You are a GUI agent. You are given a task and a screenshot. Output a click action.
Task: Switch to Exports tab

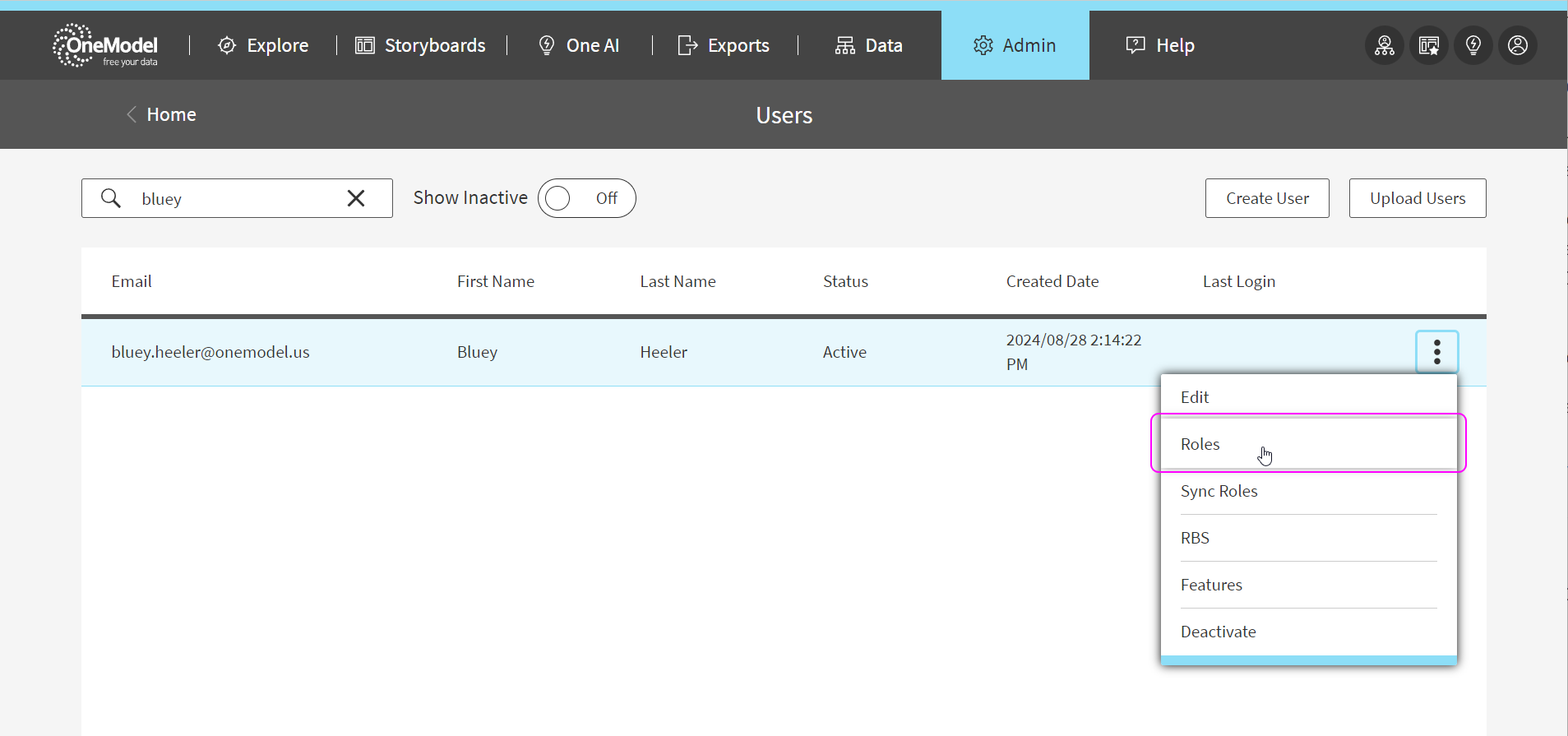[x=724, y=45]
